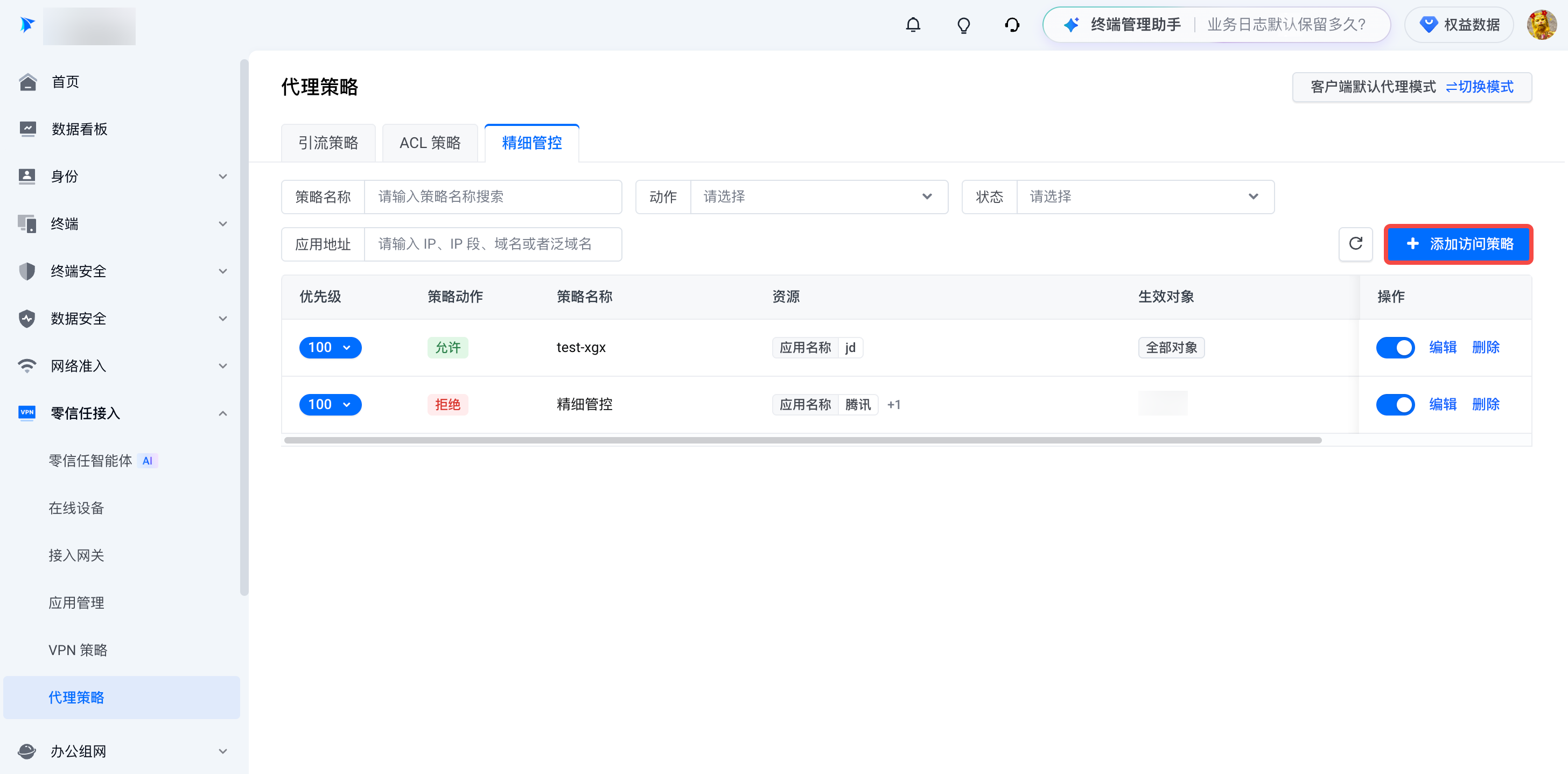Open the 终端管理助手 sparkle assistant
Image resolution: width=1568 pixels, height=774 pixels.
click(x=1216, y=25)
